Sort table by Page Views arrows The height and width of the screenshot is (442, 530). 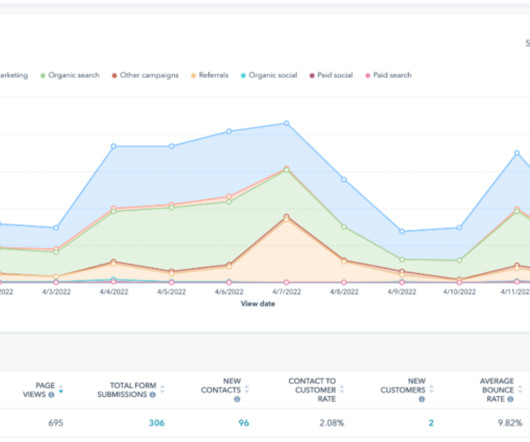click(61, 389)
